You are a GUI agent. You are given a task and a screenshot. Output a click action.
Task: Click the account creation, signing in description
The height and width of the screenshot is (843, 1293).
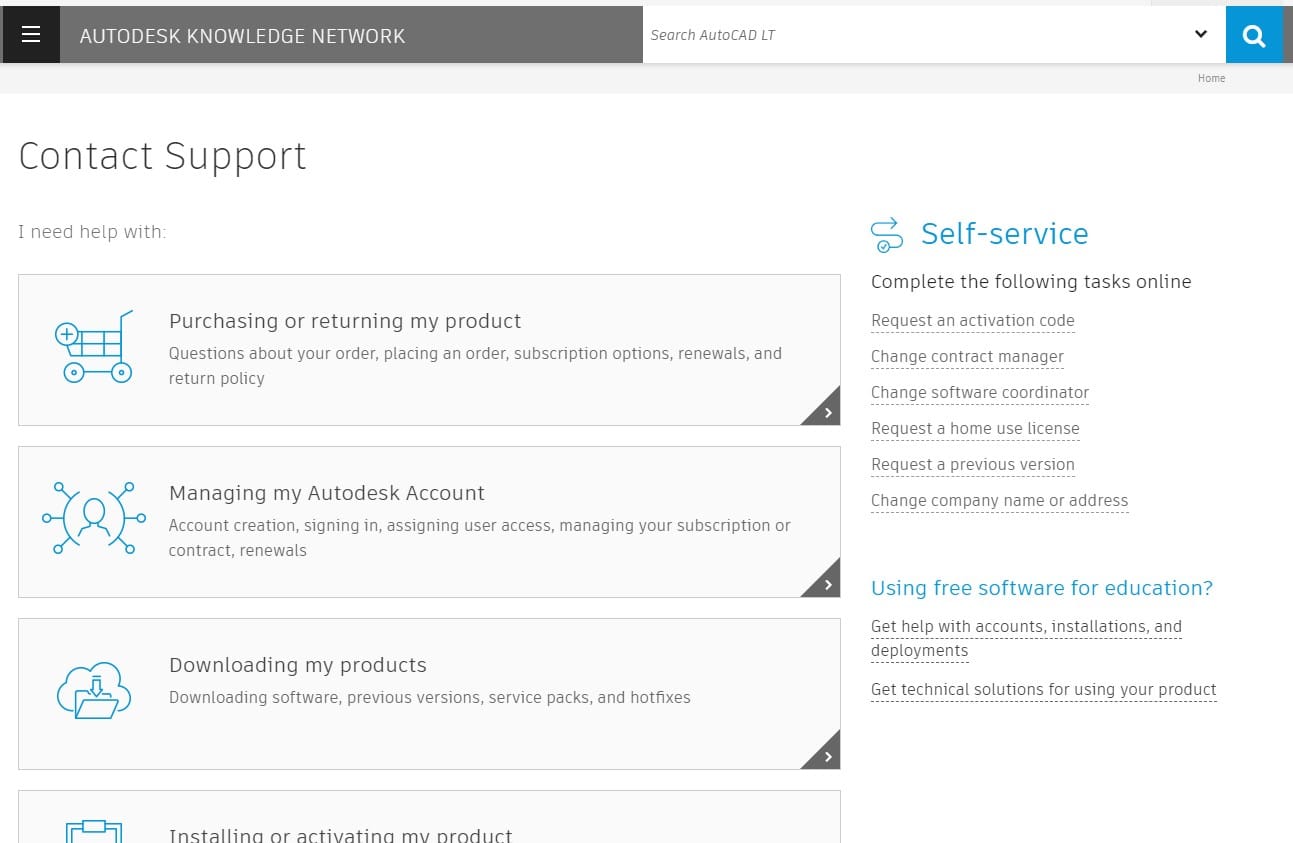[480, 538]
